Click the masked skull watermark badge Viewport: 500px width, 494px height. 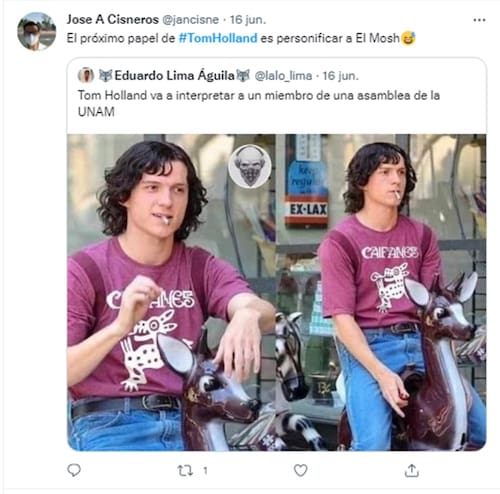tap(250, 166)
